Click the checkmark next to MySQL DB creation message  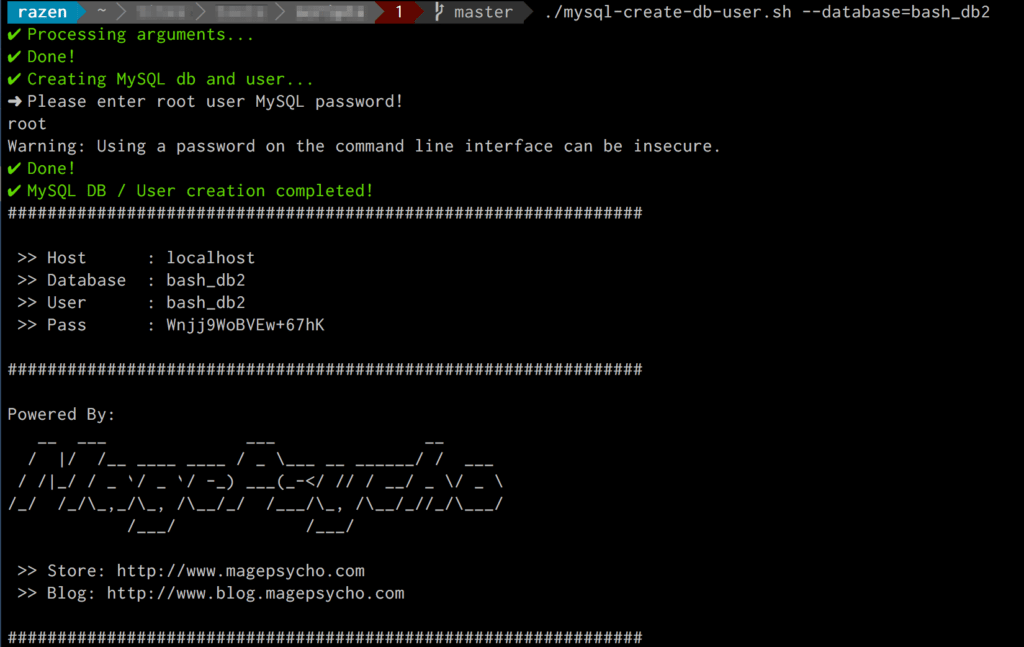(x=12, y=190)
